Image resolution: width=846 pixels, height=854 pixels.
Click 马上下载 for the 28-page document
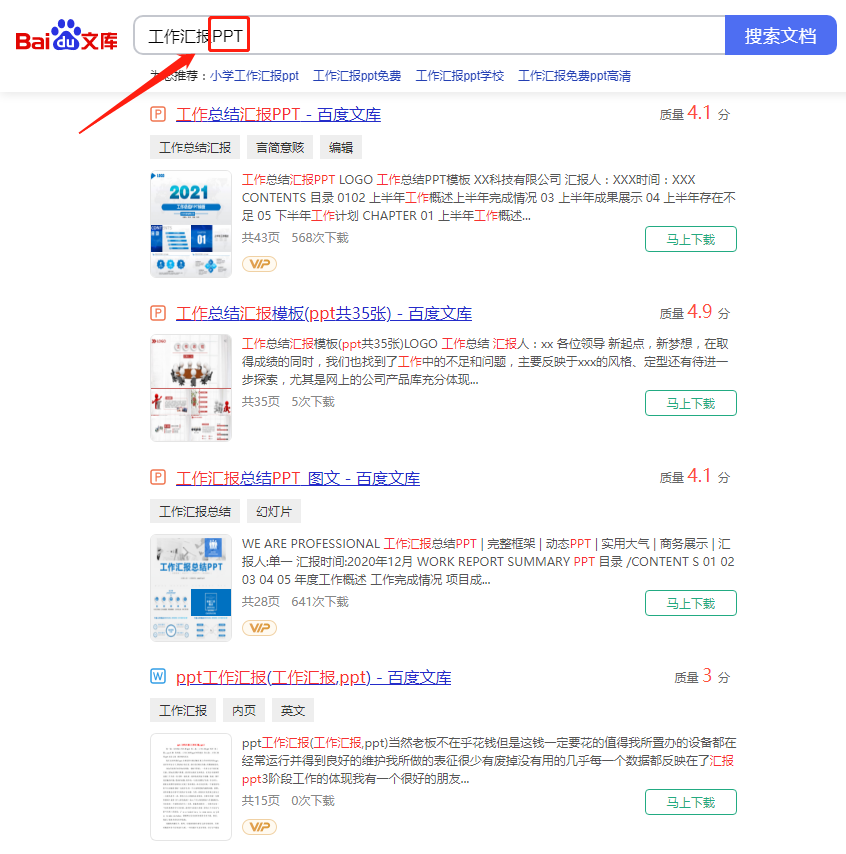tap(691, 603)
